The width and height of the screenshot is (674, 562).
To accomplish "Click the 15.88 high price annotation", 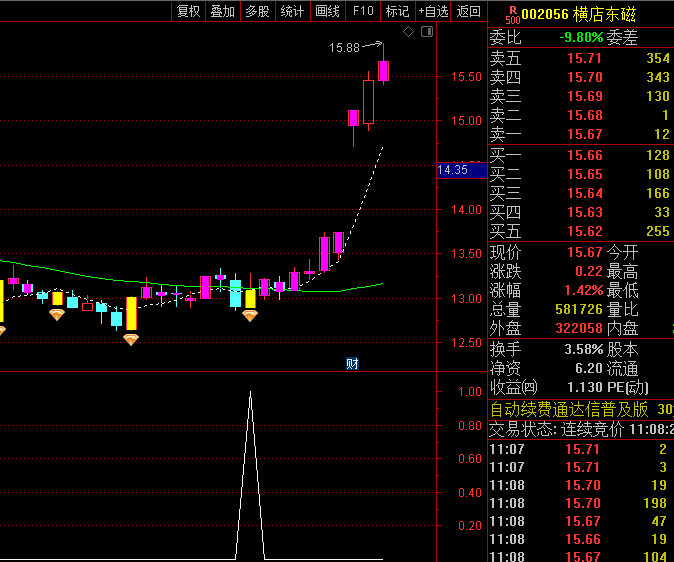I will [345, 47].
